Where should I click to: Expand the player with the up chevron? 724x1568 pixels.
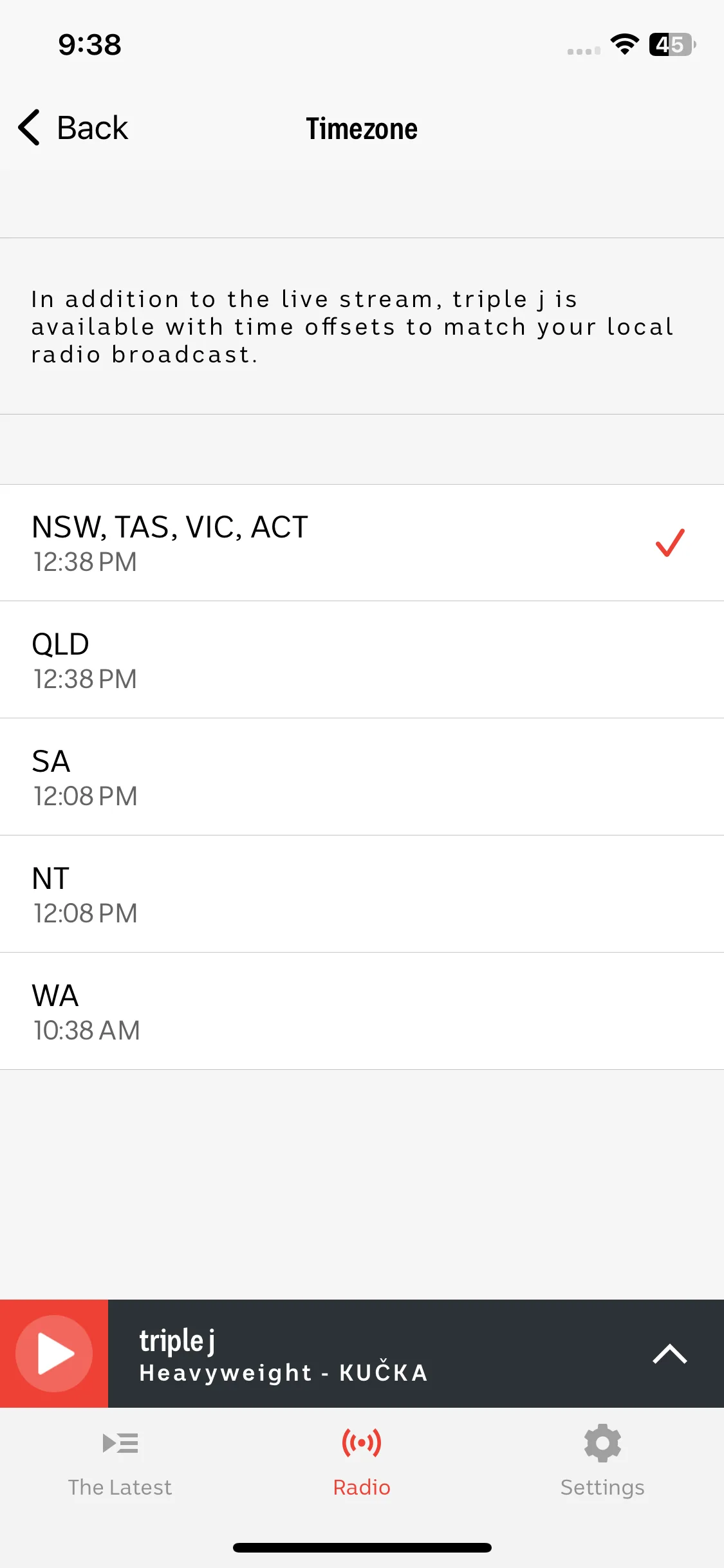[x=670, y=1354]
